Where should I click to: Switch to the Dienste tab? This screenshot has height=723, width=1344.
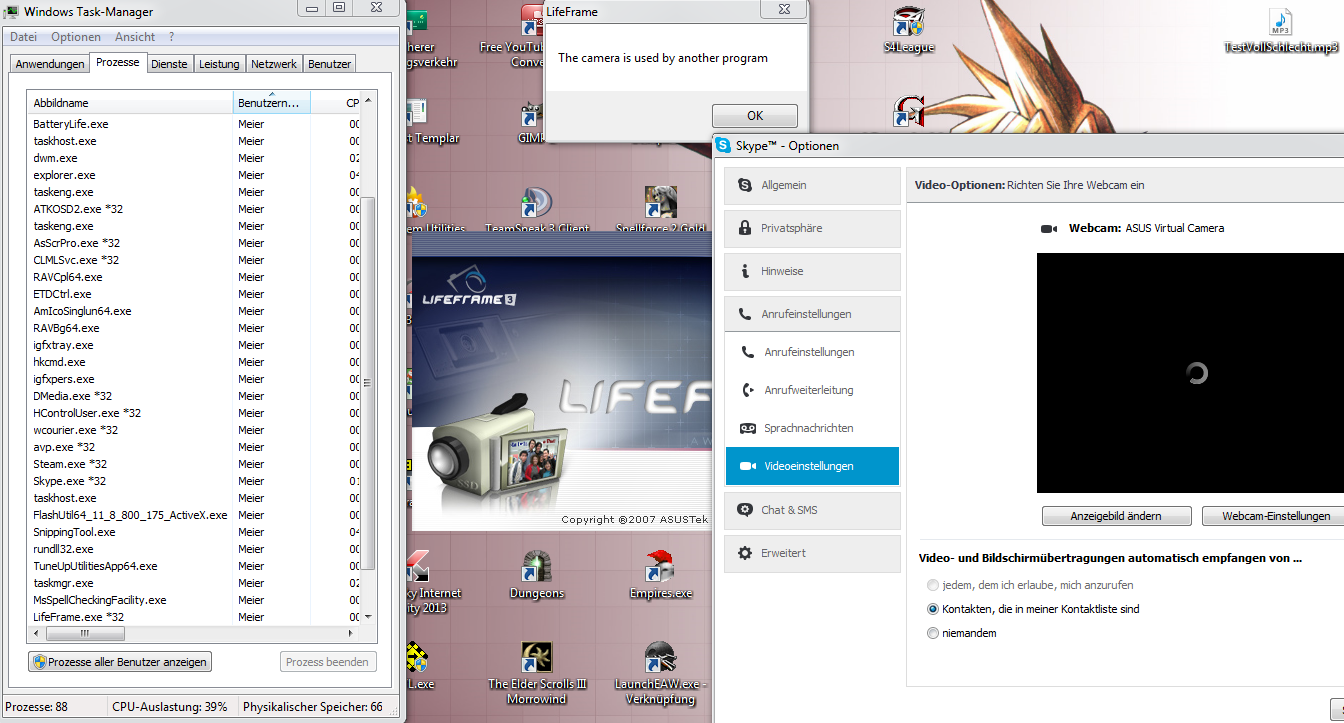(x=169, y=64)
